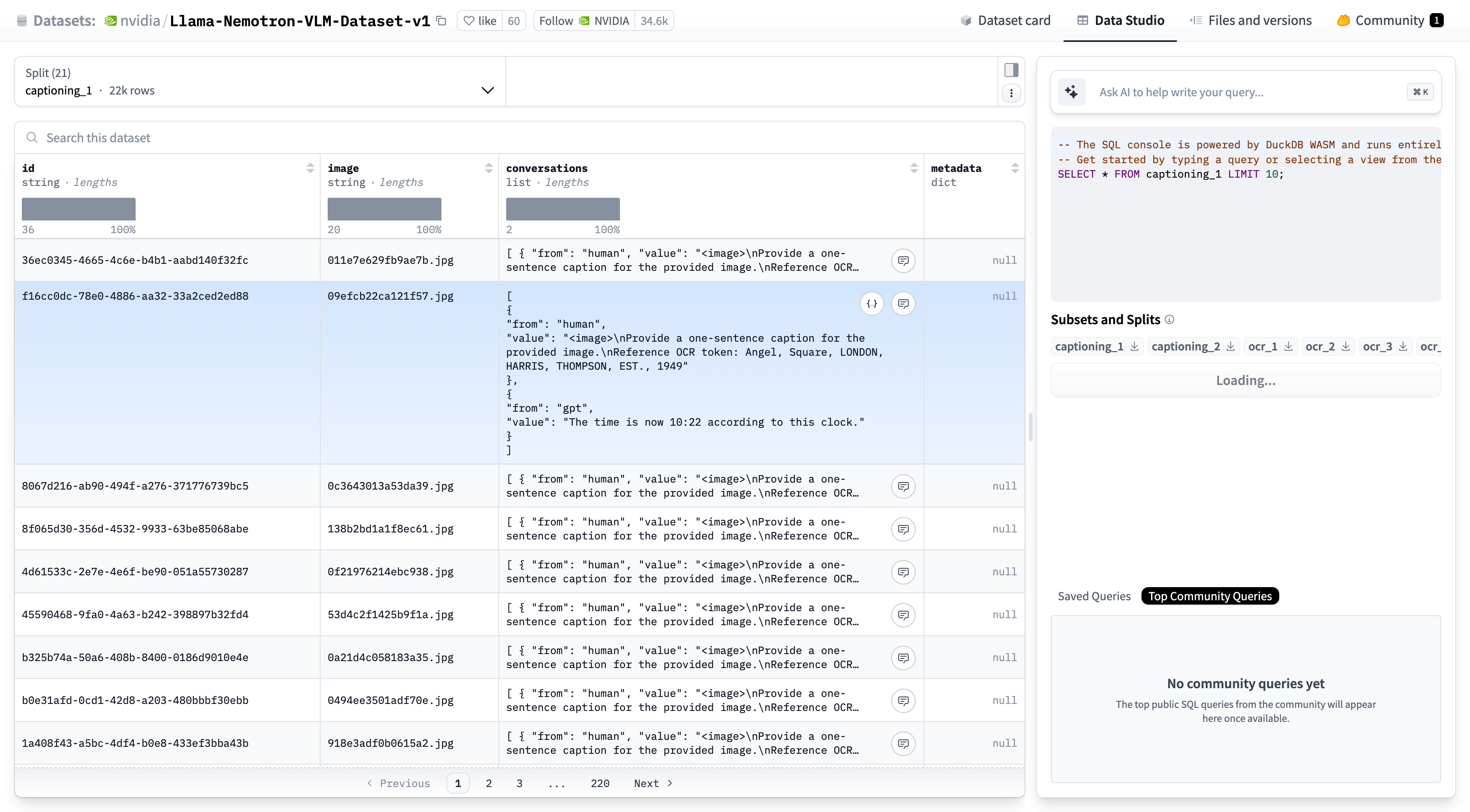
Task: Open the three-dot options menu
Action: point(1011,93)
